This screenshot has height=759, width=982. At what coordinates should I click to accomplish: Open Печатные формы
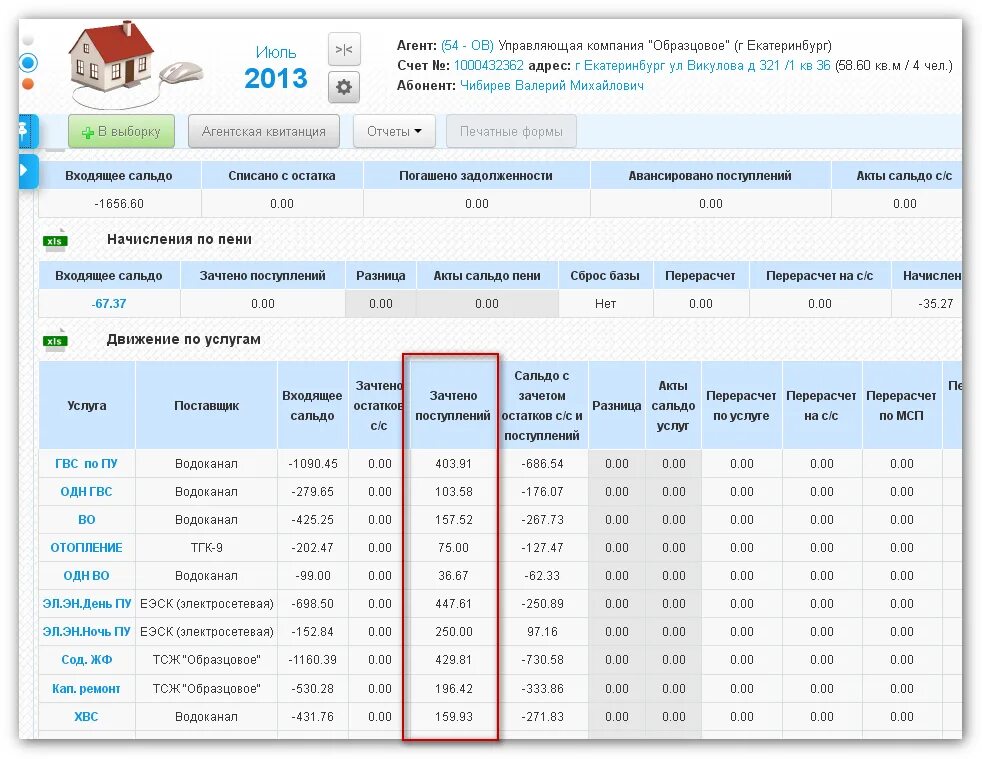click(x=511, y=131)
